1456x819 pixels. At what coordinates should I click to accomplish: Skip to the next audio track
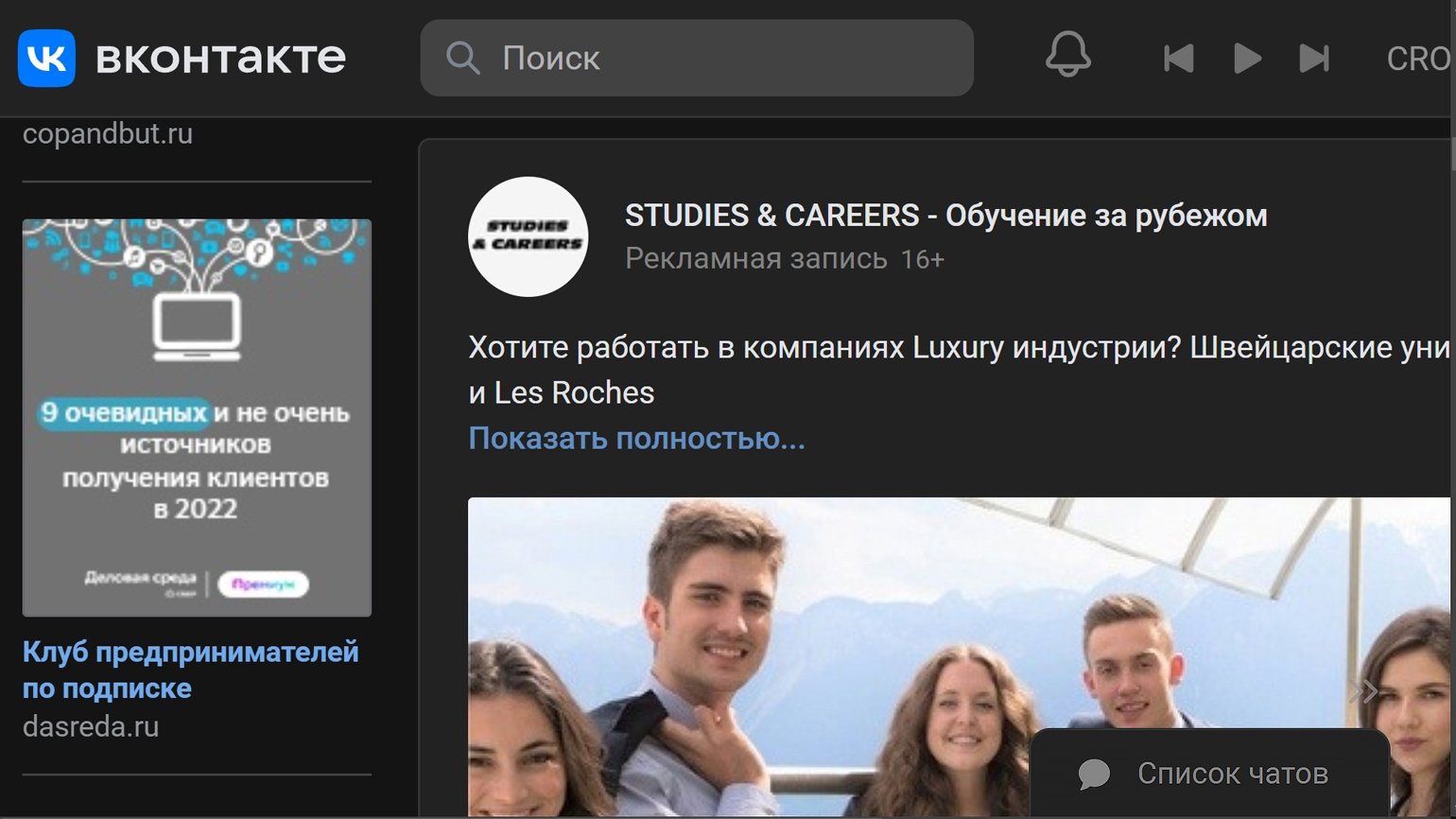[x=1314, y=59]
